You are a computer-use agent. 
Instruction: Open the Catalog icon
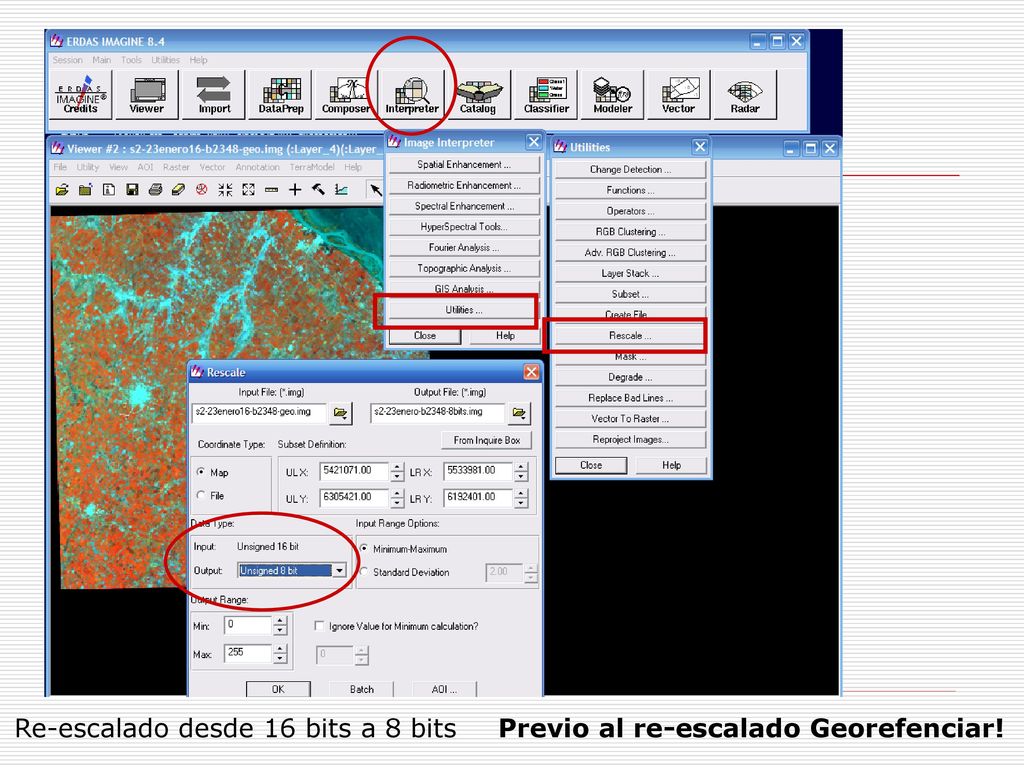coord(478,95)
